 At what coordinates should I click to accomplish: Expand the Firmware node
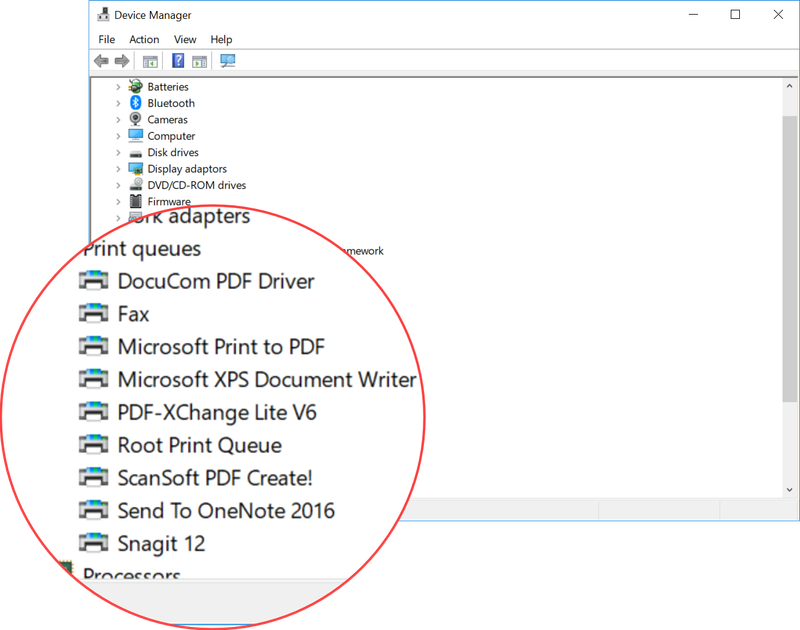(118, 201)
